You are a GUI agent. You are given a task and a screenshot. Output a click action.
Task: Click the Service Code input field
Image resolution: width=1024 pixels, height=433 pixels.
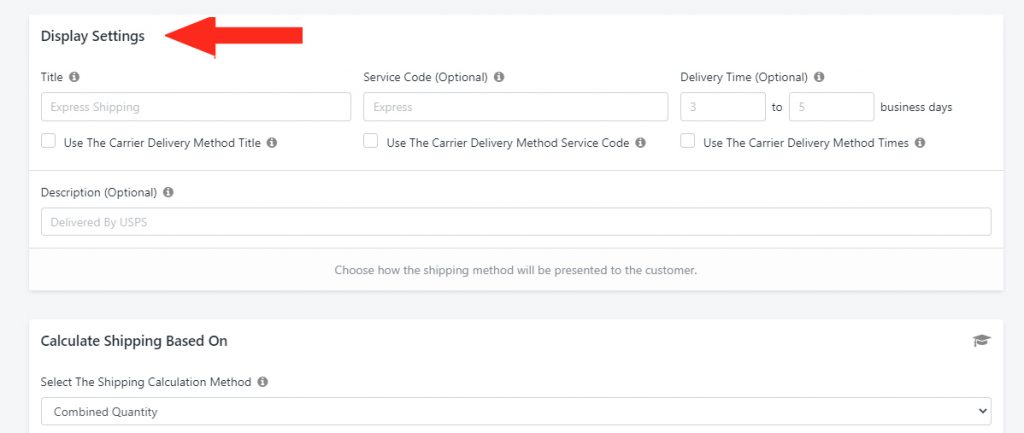(x=515, y=106)
